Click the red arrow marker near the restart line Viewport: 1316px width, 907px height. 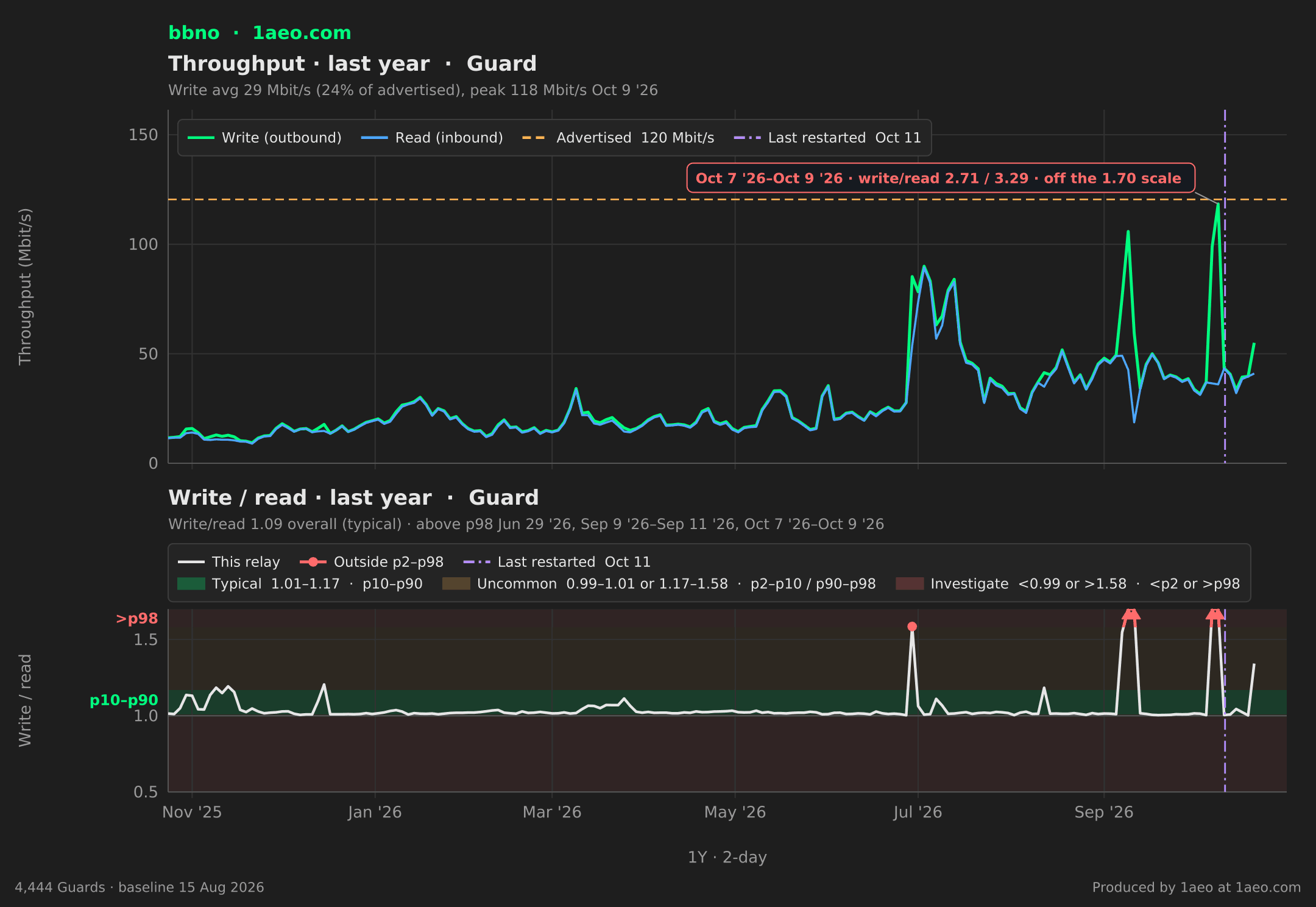click(1215, 616)
